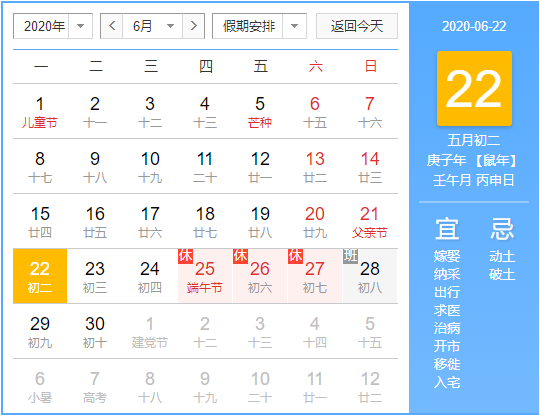This screenshot has height=415, width=540.
Task: Click the large yellow 22 date tile
Action: point(474,89)
